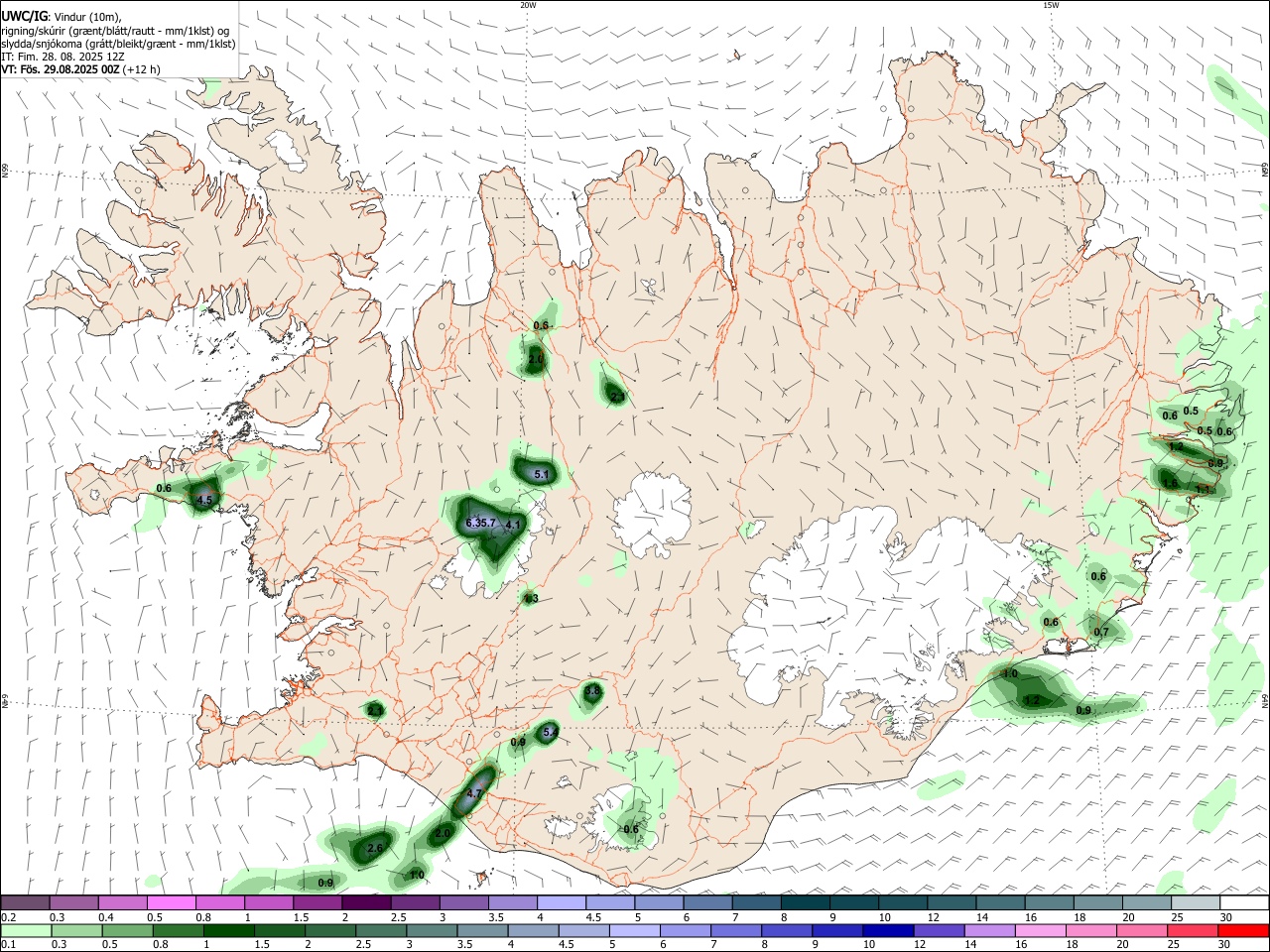Click the '64N' label on the right edge
The image size is (1270, 952).
tap(1265, 700)
